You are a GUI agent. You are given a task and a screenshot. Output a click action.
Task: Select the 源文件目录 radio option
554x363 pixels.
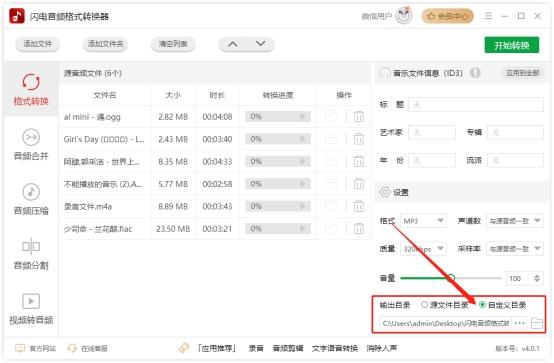click(444, 305)
